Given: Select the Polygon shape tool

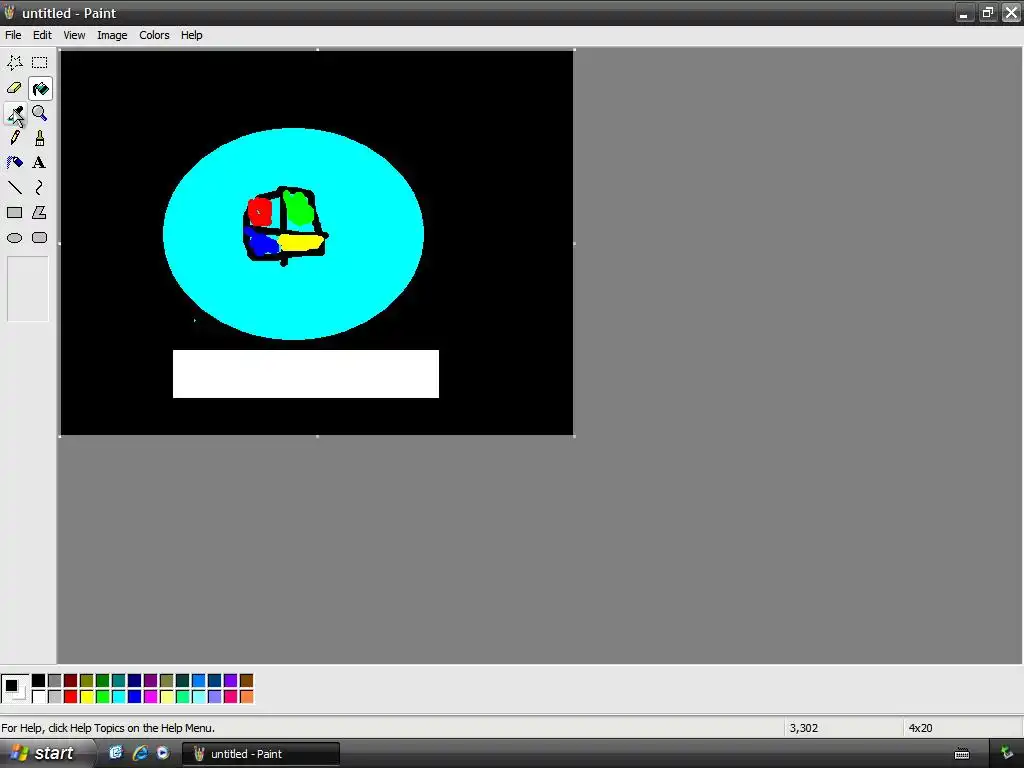Looking at the screenshot, I should (40, 213).
